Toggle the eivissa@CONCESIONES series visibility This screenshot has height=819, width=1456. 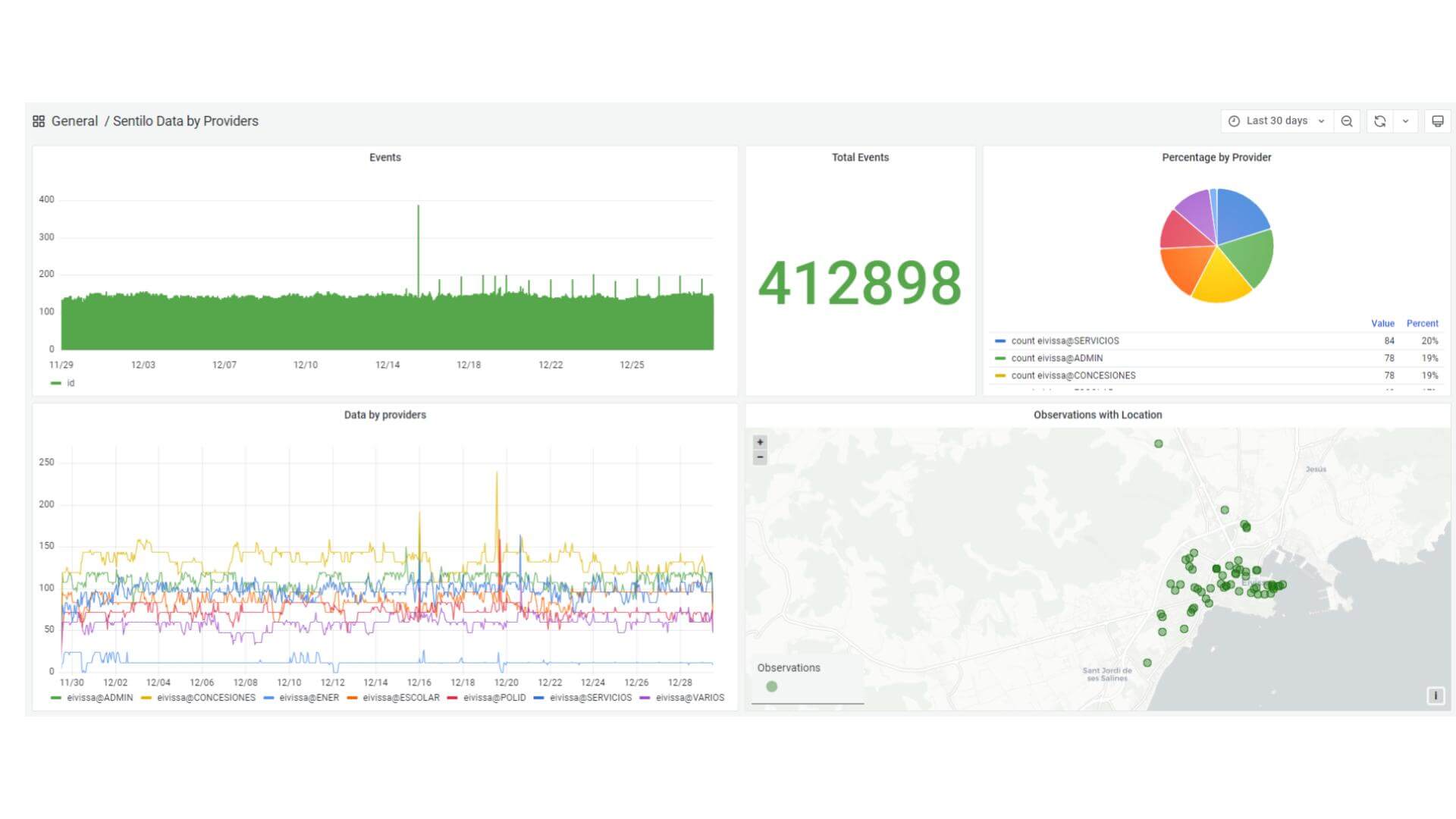(x=206, y=697)
